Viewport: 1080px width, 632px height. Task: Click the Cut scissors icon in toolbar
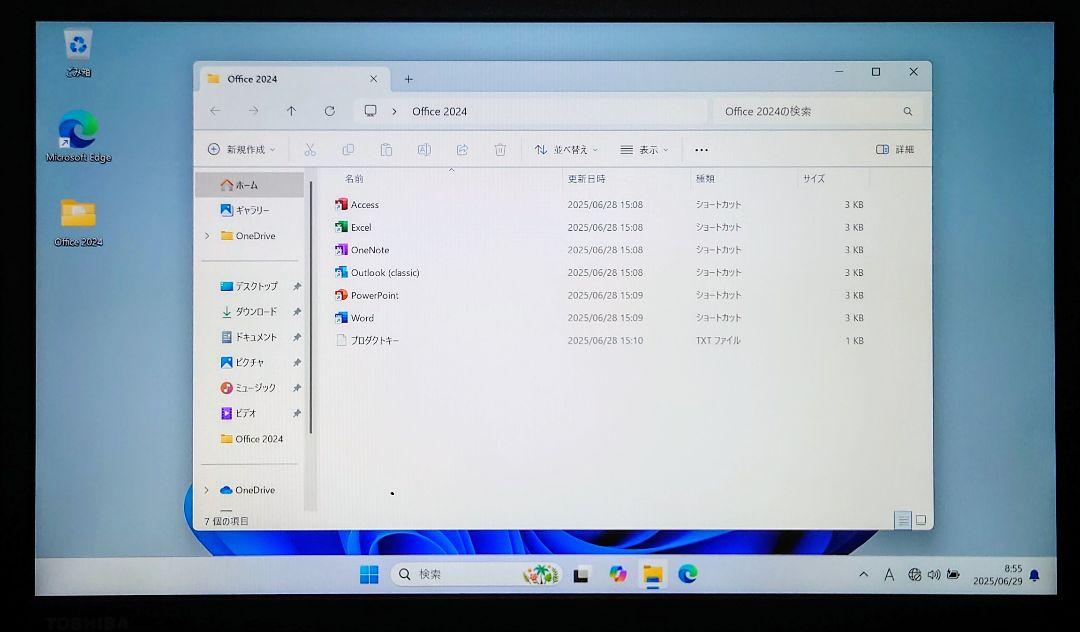310,149
